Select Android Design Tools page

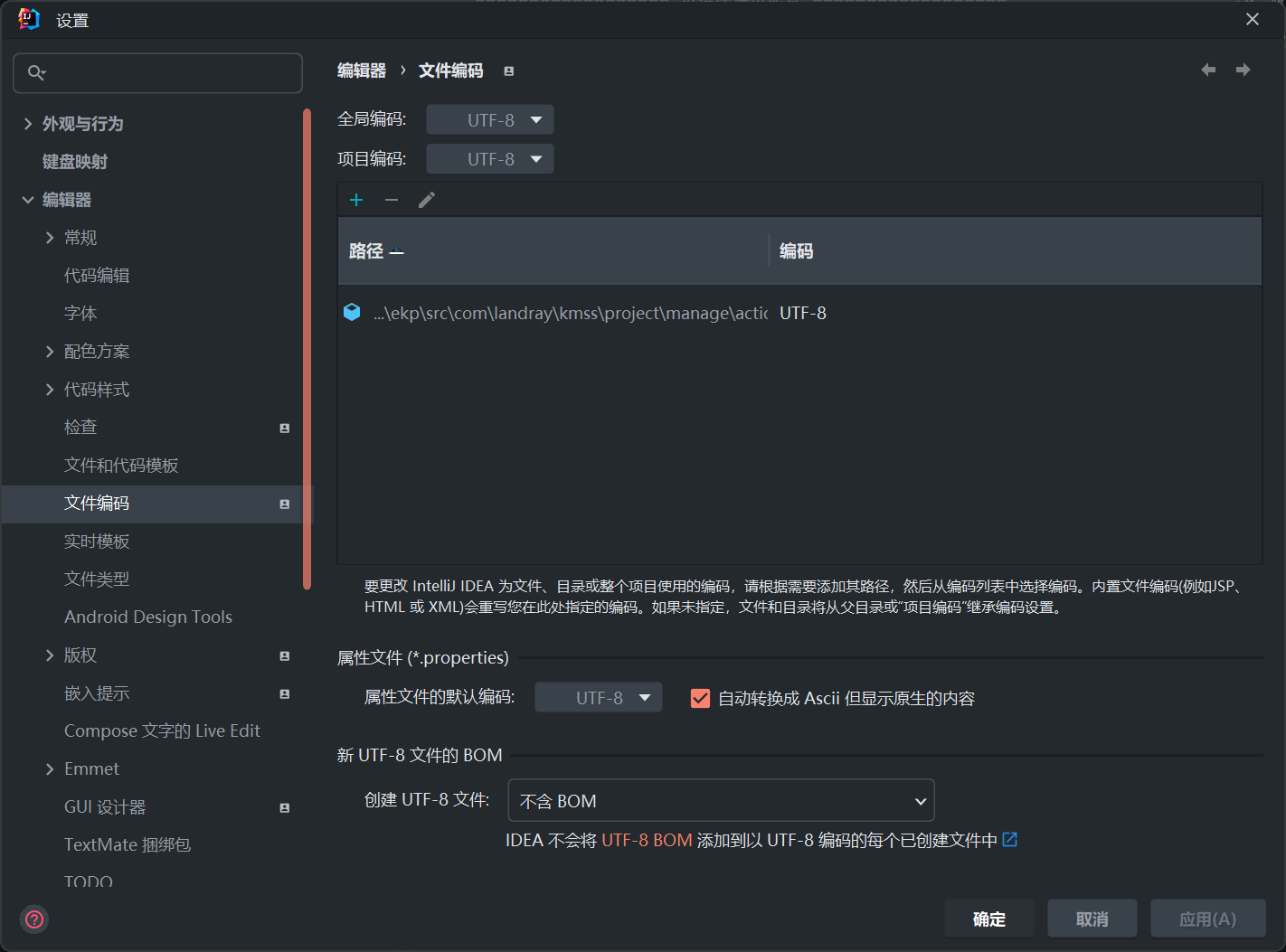[148, 617]
